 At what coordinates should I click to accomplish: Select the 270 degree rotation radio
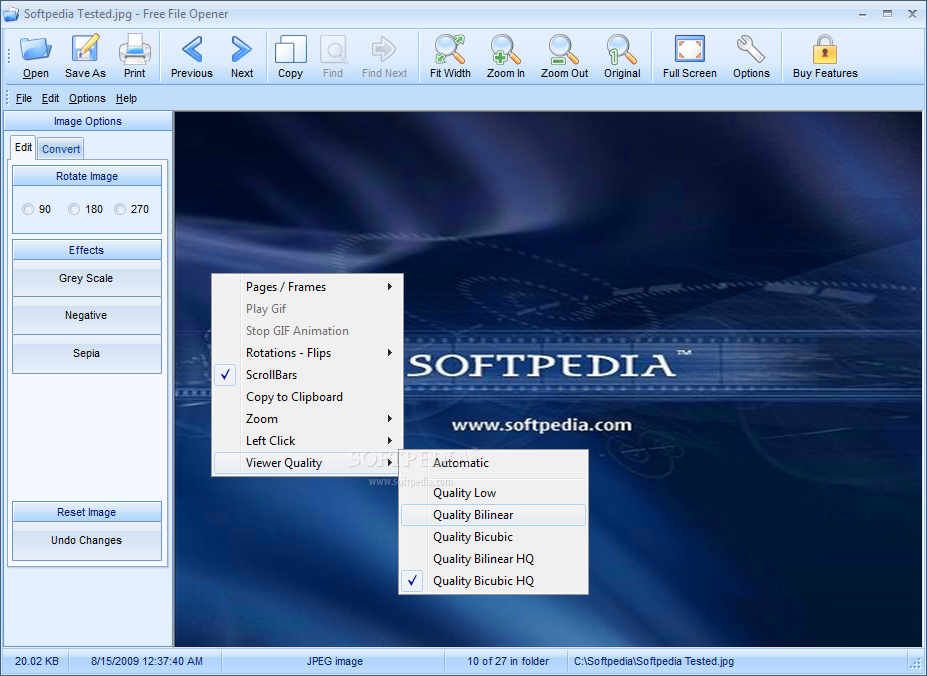[120, 209]
